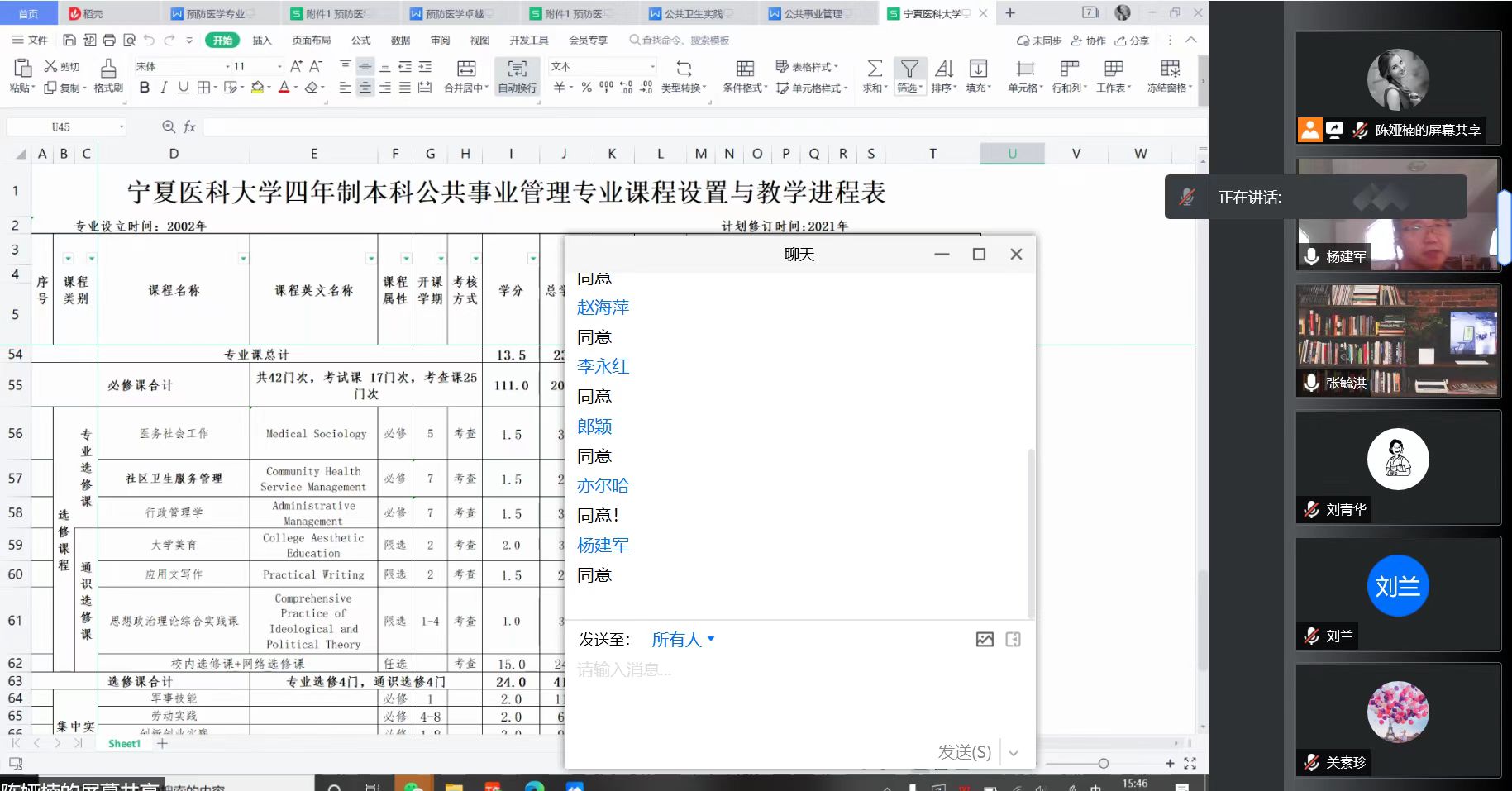Switch to the 页面布局 ribbon tab
This screenshot has height=791, width=1512.
(311, 40)
